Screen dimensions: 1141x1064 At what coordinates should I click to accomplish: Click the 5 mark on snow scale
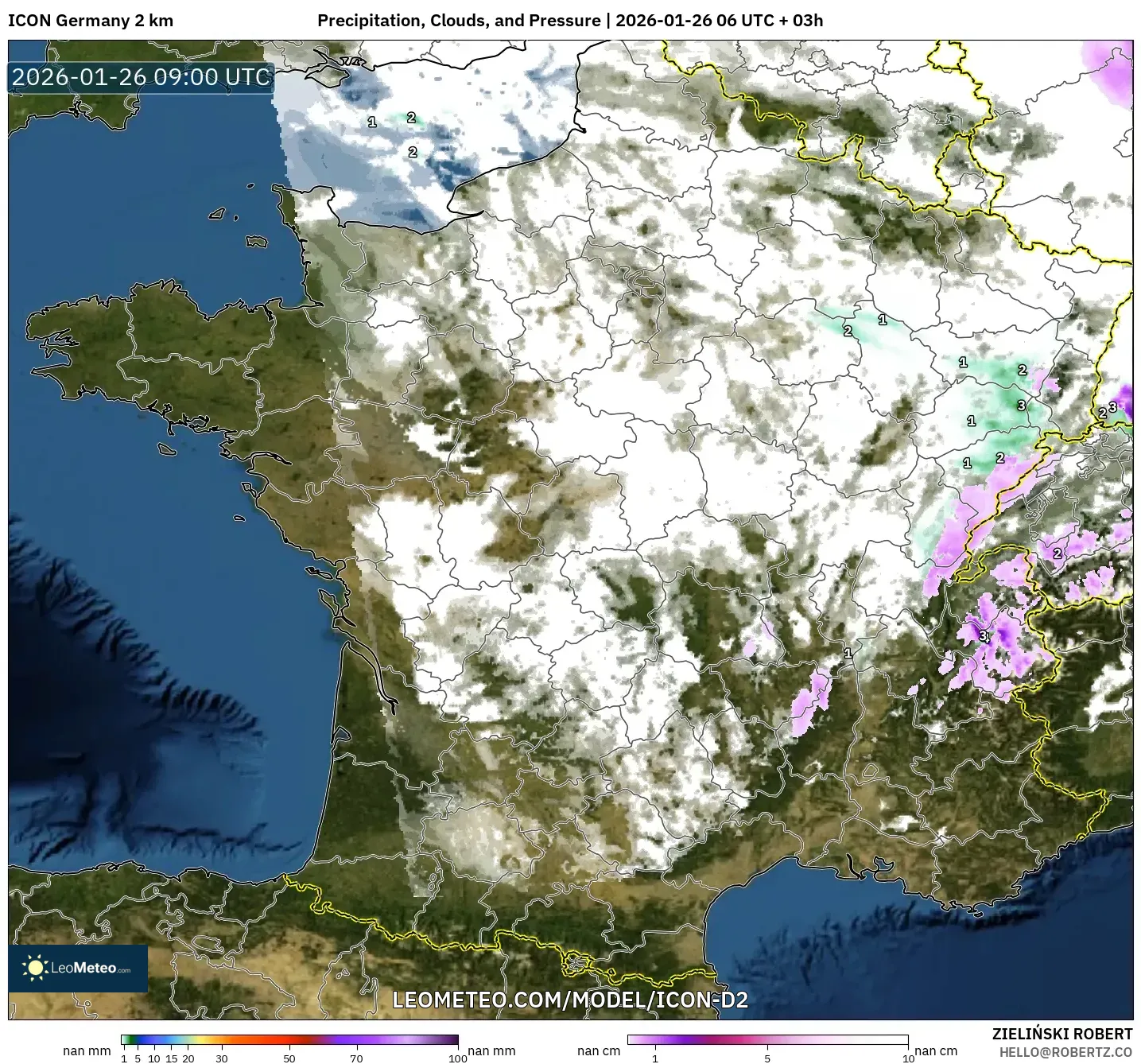767,1058
